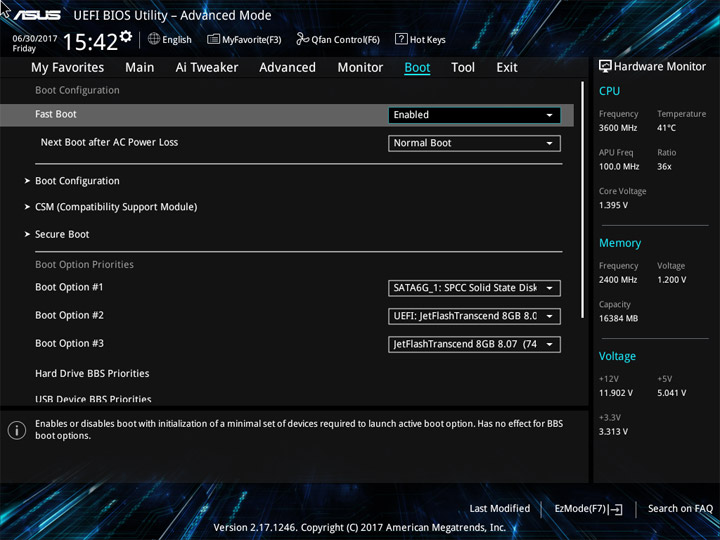Open the Tool tab
720x540 pixels.
(x=463, y=68)
